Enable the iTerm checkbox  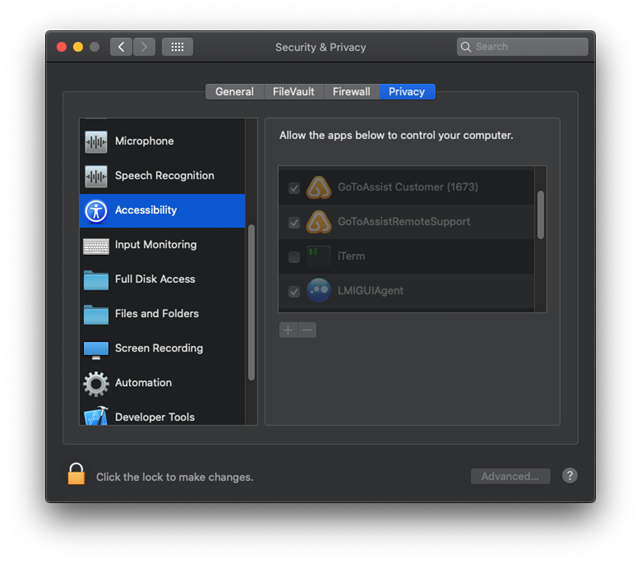(x=294, y=257)
